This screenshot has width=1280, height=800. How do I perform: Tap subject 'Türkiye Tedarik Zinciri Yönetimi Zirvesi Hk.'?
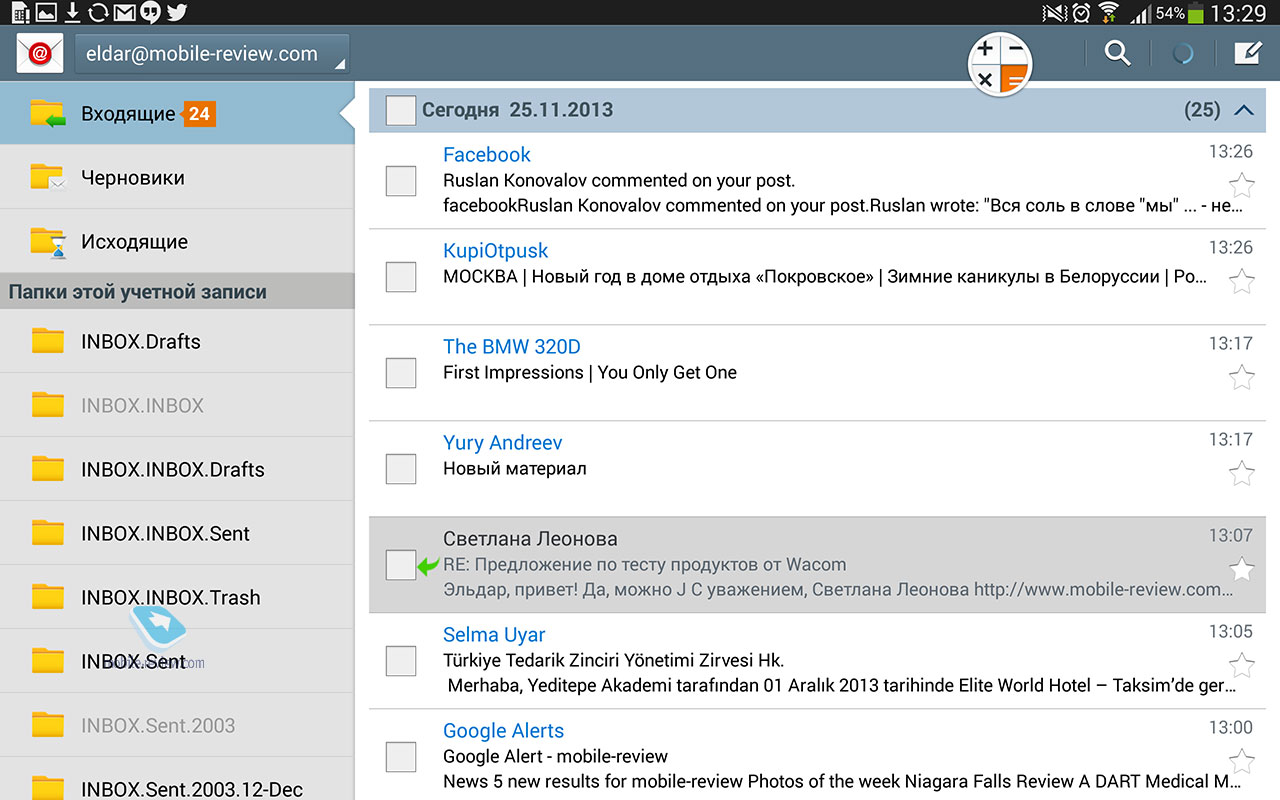click(x=613, y=660)
